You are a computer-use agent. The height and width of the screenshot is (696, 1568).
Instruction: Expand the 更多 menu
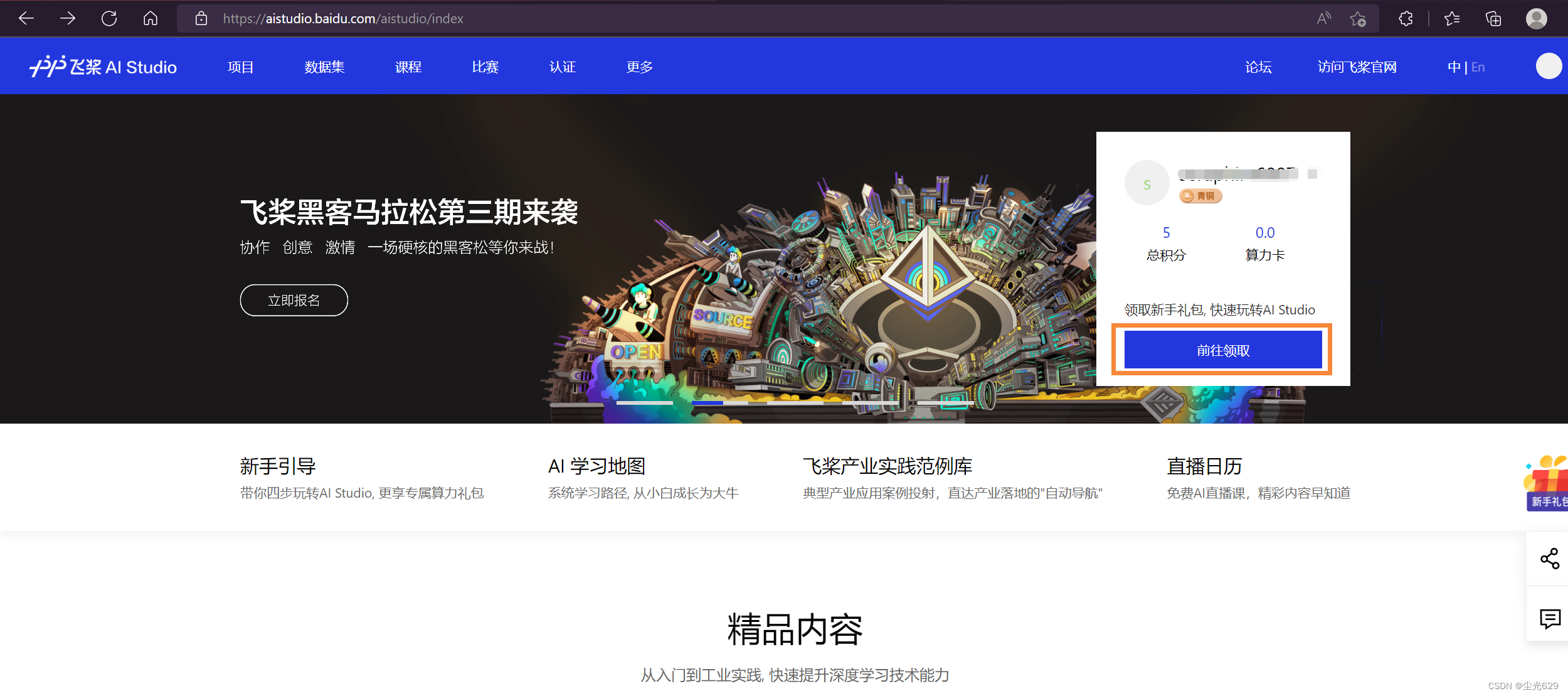coord(640,67)
